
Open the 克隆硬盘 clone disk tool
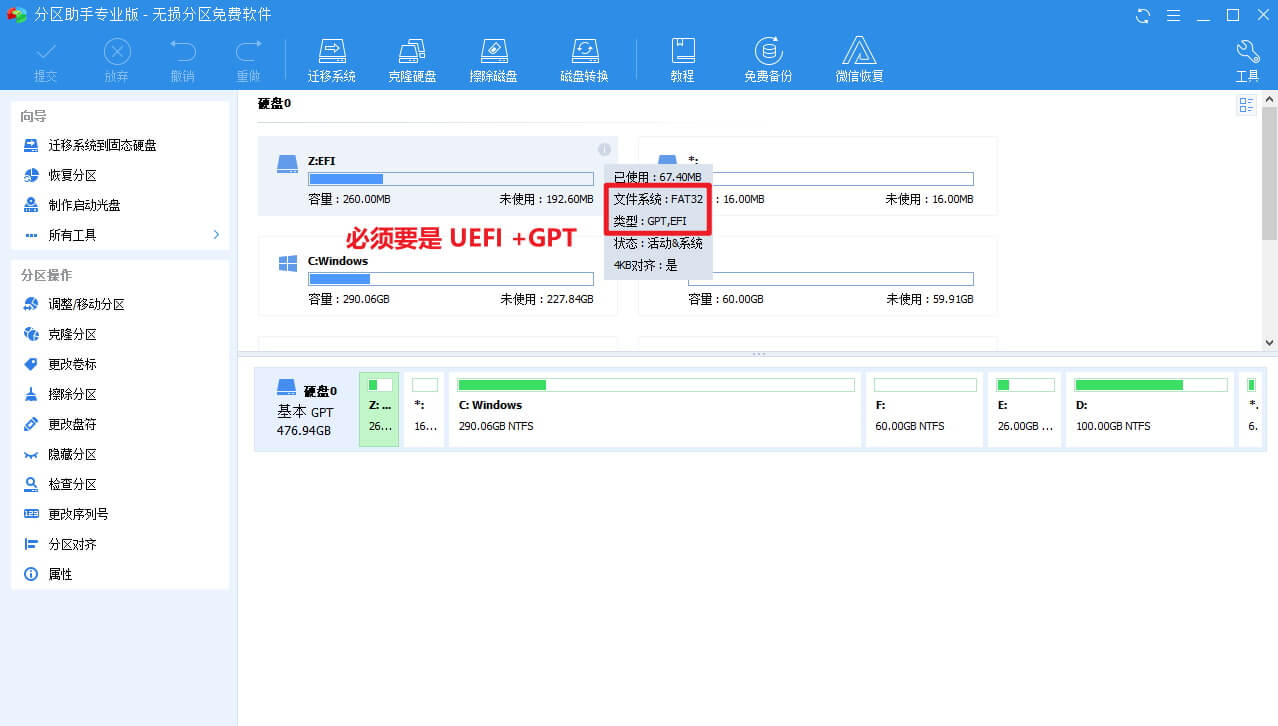(x=412, y=58)
